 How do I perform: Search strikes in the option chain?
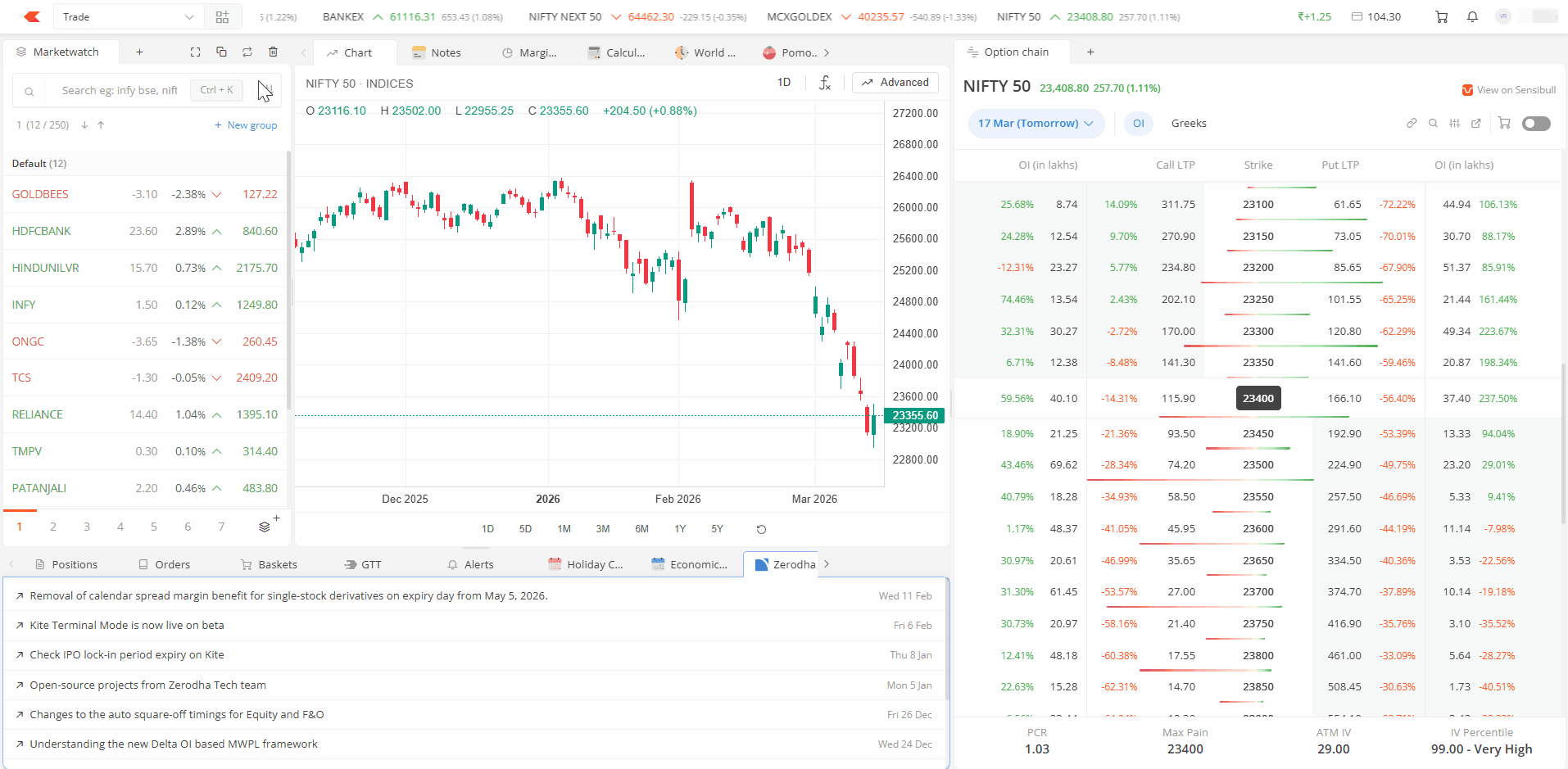[x=1433, y=124]
